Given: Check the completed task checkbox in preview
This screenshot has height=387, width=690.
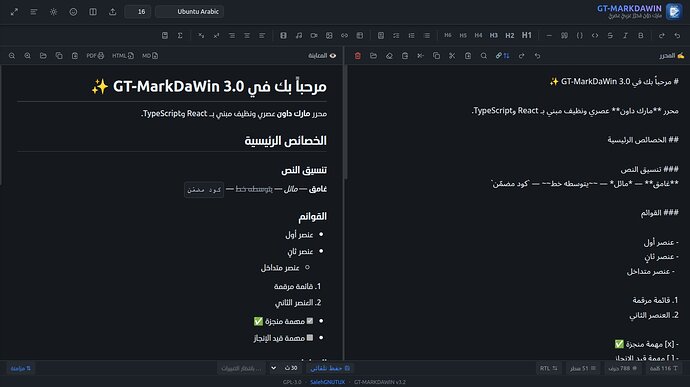Looking at the screenshot, I should click(310, 321).
